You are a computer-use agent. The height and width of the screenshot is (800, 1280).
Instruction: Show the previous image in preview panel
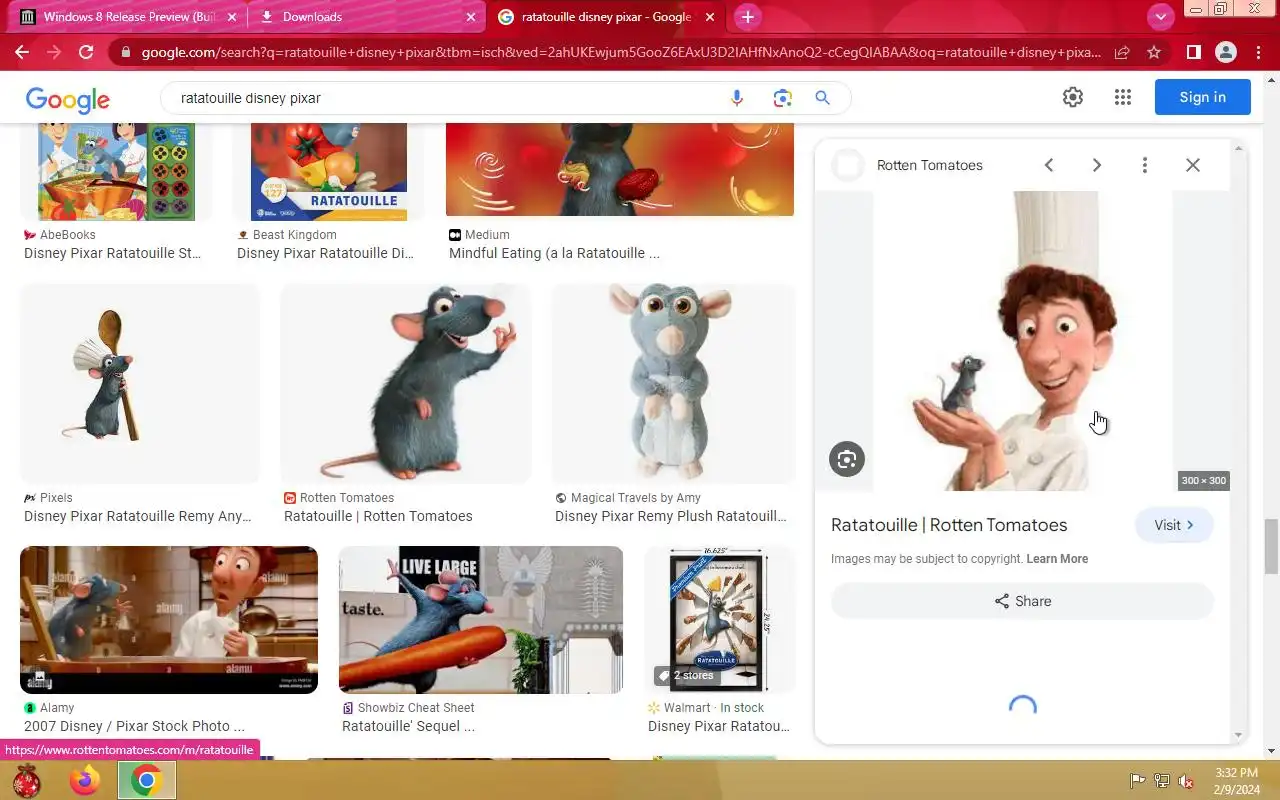[1049, 165]
